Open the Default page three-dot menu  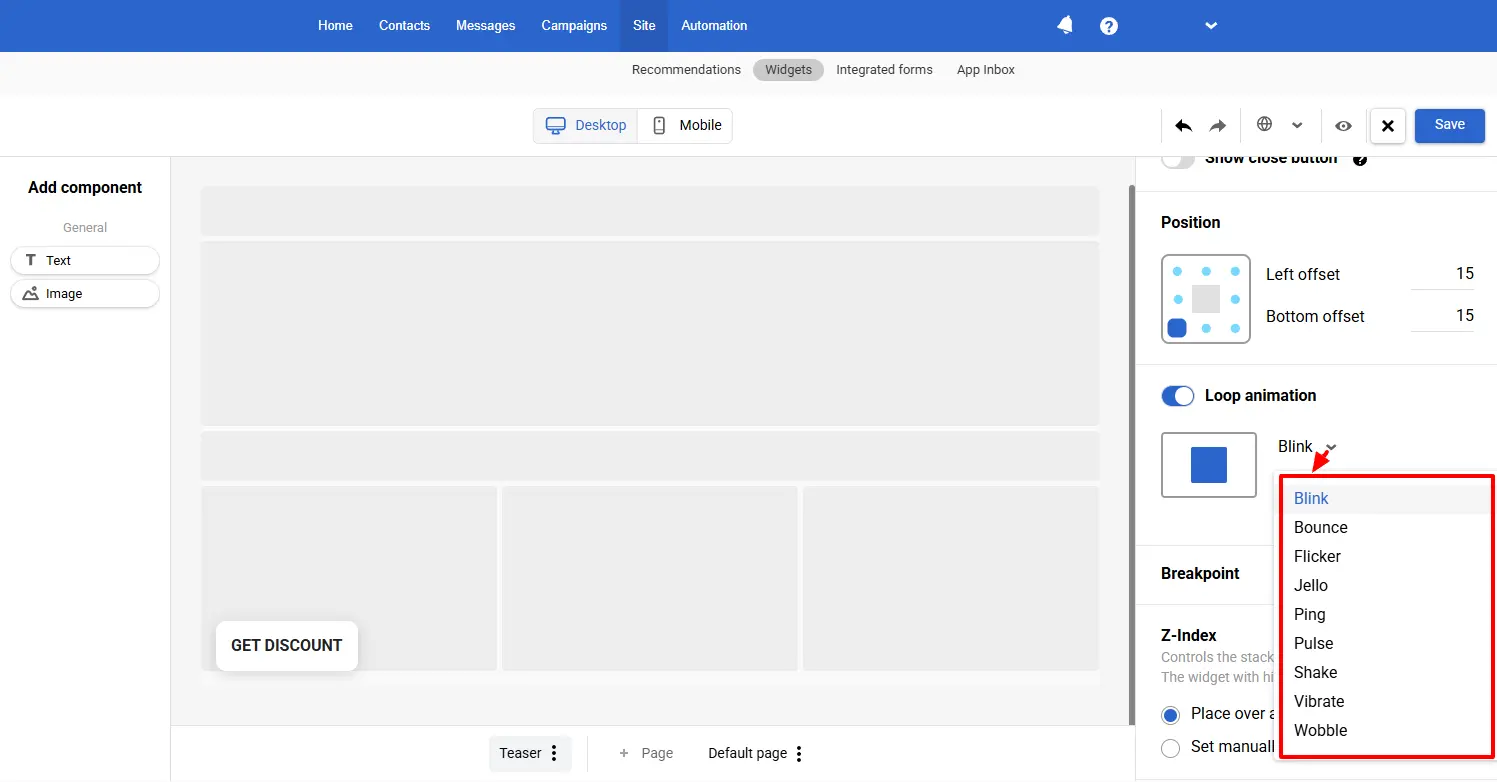click(x=798, y=753)
